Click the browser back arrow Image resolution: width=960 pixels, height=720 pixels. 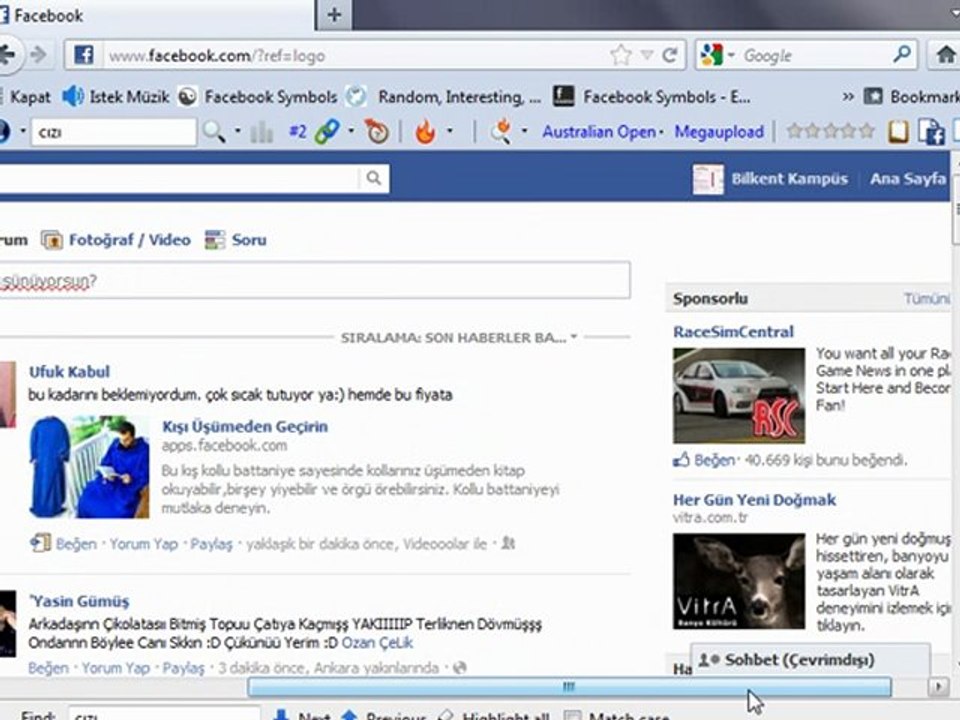(7, 55)
